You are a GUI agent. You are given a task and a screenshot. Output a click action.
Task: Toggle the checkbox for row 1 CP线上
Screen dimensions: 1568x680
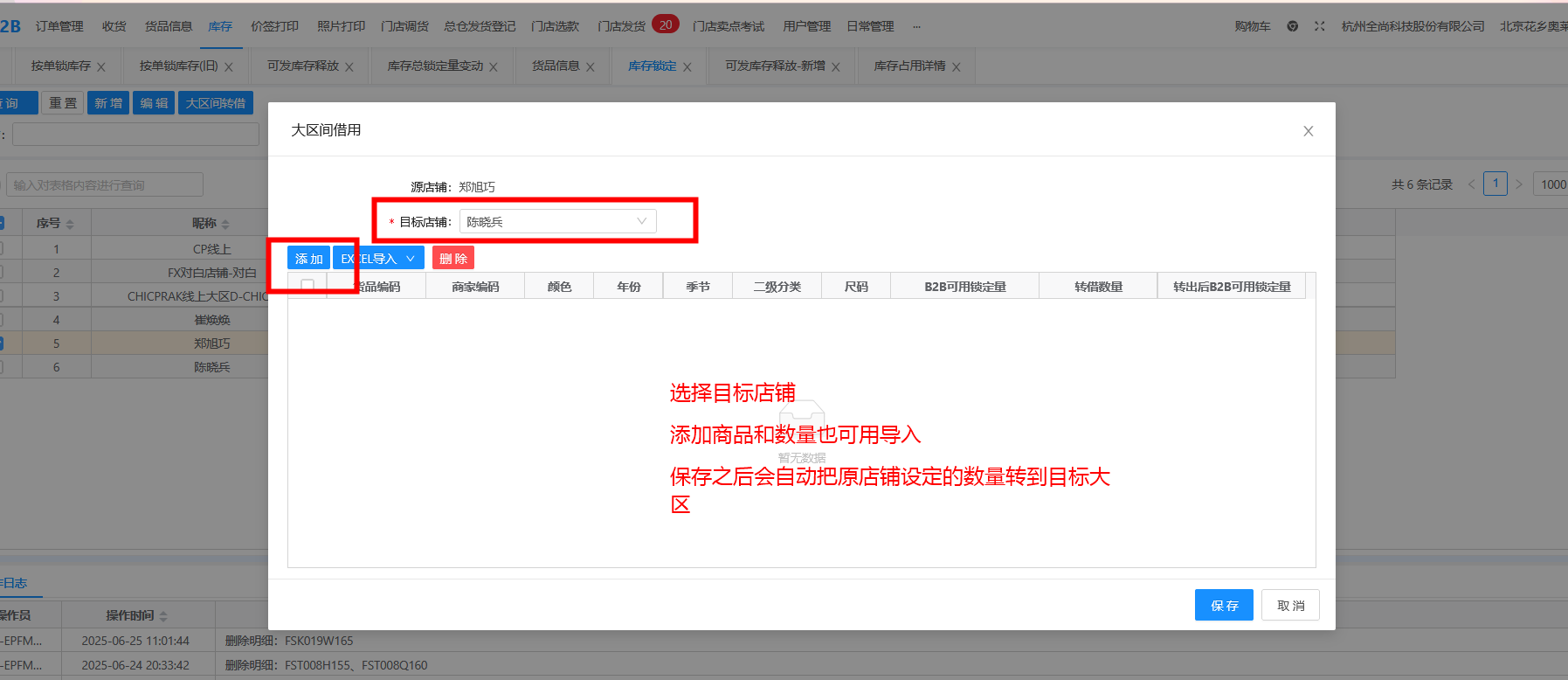click(2, 249)
